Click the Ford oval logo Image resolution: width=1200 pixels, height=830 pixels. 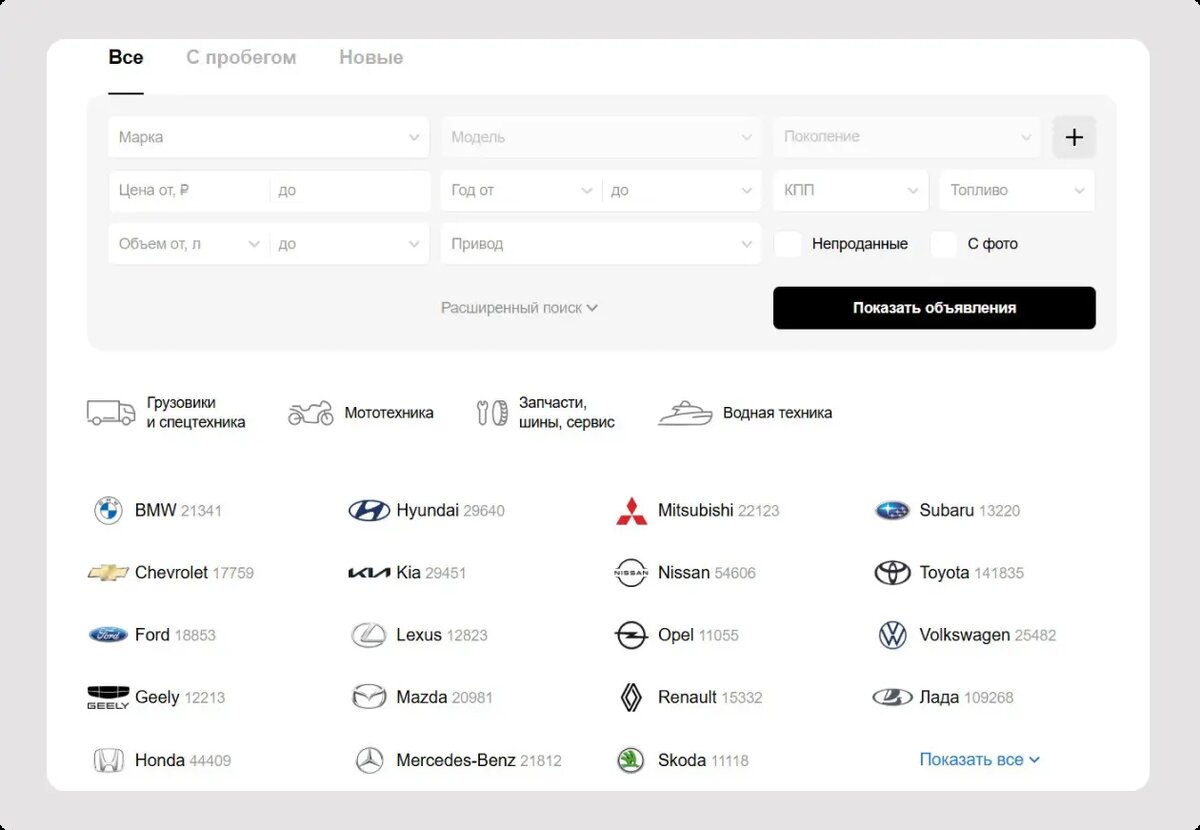[x=108, y=635]
